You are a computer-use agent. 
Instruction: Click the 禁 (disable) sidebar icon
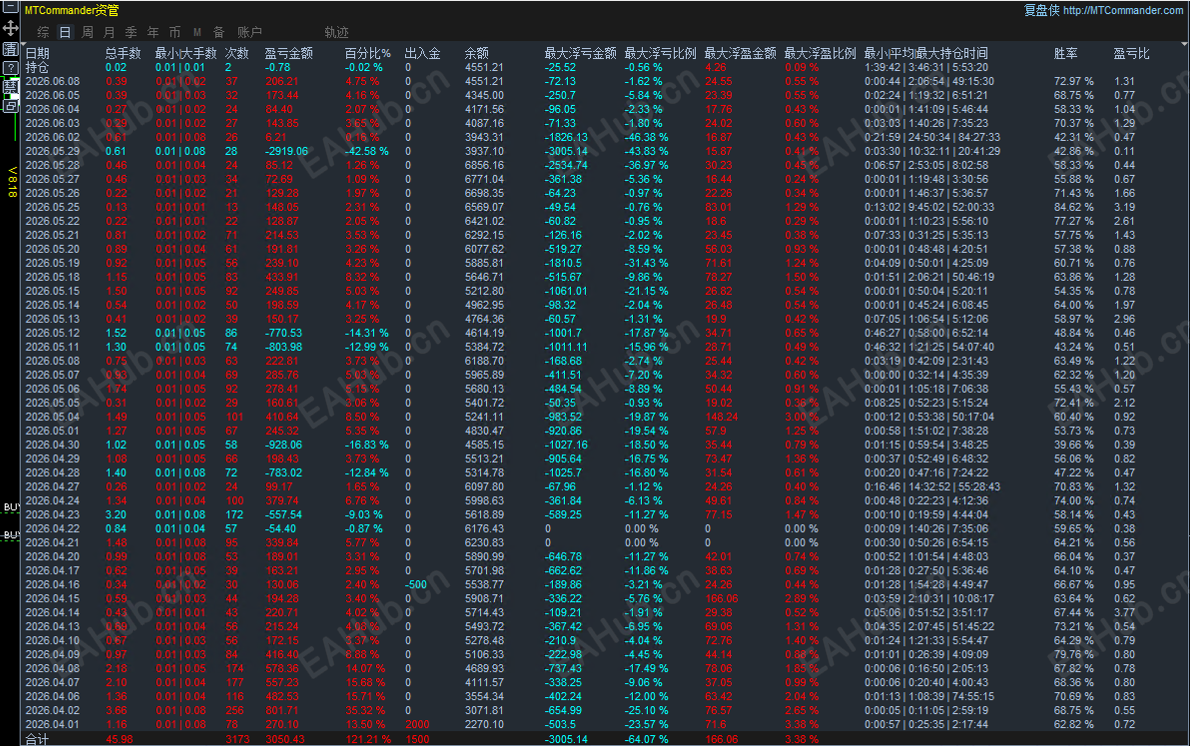[x=10, y=87]
